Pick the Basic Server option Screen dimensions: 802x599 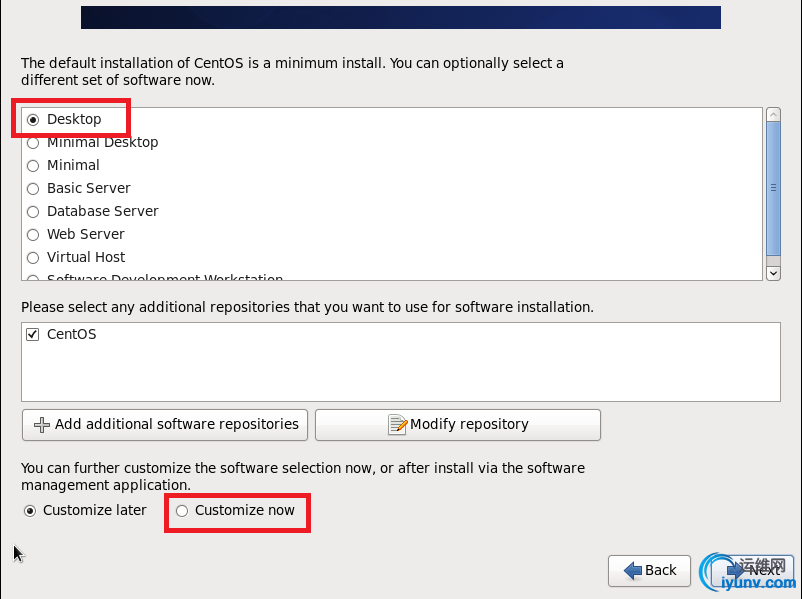[33, 188]
